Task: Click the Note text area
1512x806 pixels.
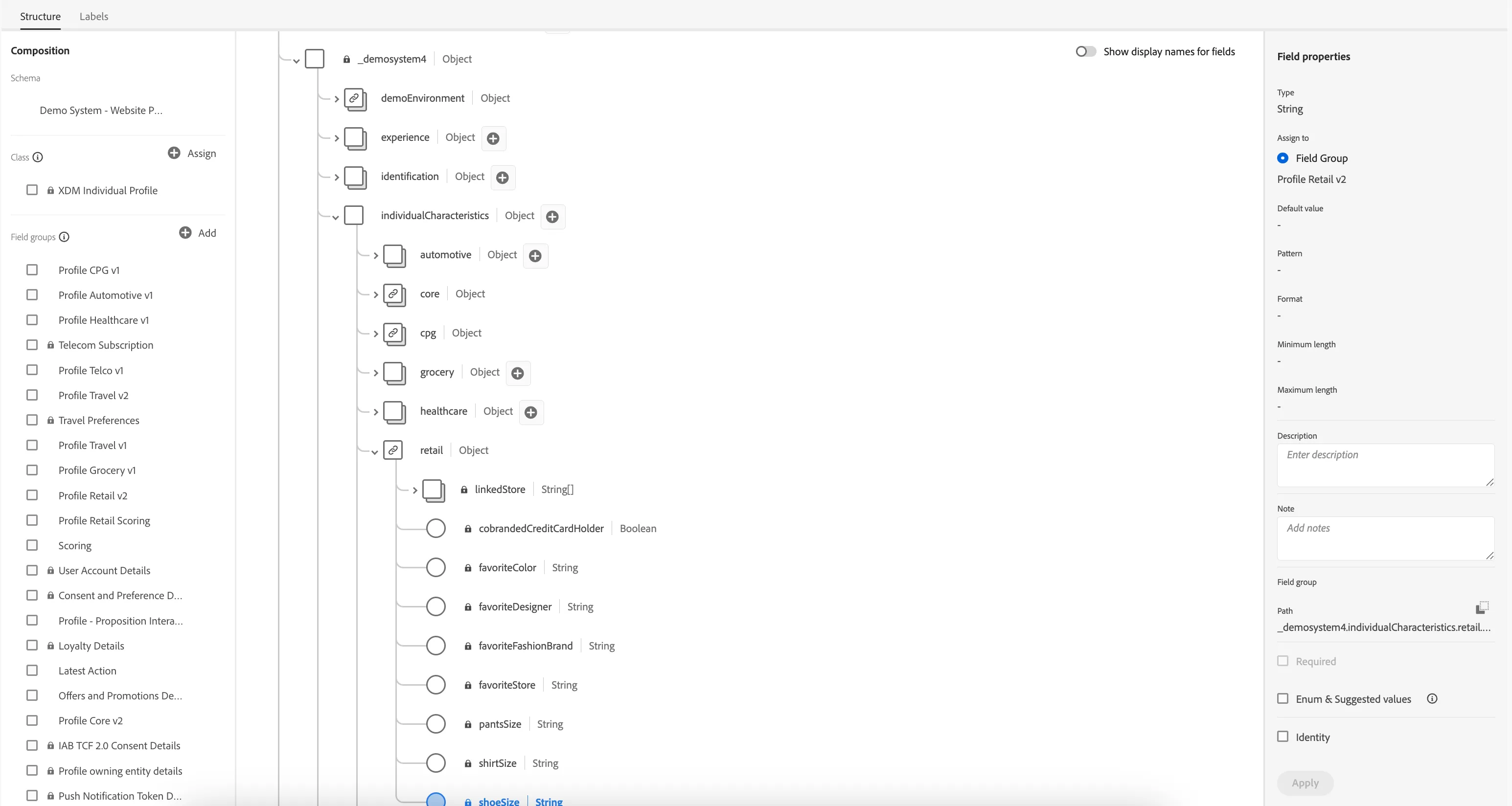Action: (1385, 538)
